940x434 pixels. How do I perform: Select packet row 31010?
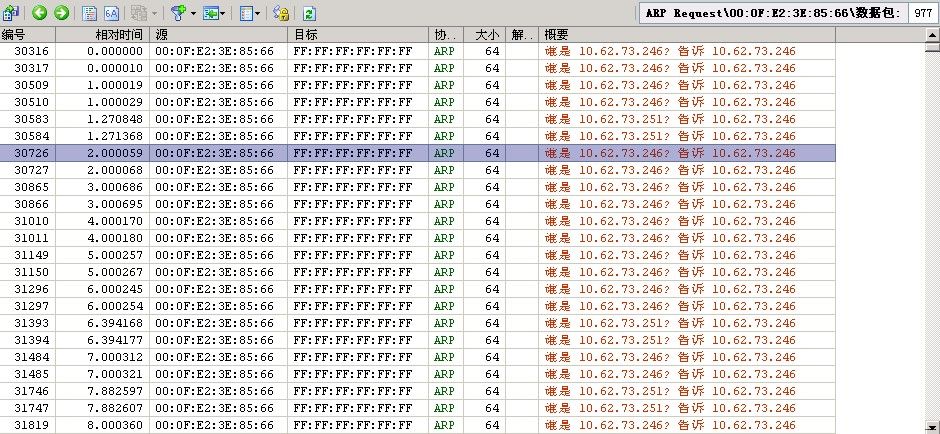pyautogui.click(x=417, y=221)
